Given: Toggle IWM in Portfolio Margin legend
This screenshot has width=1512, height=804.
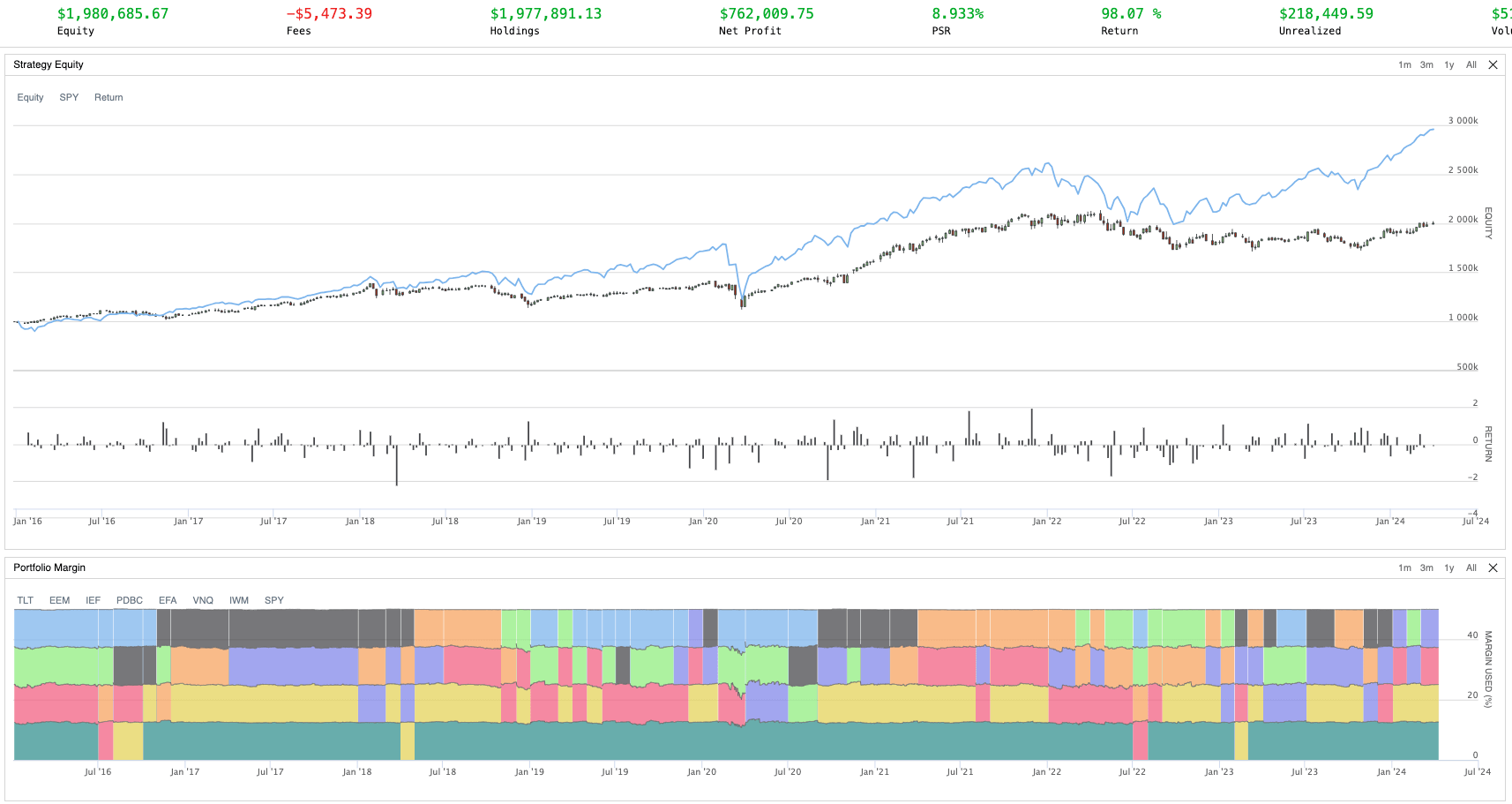Looking at the screenshot, I should coord(239,600).
